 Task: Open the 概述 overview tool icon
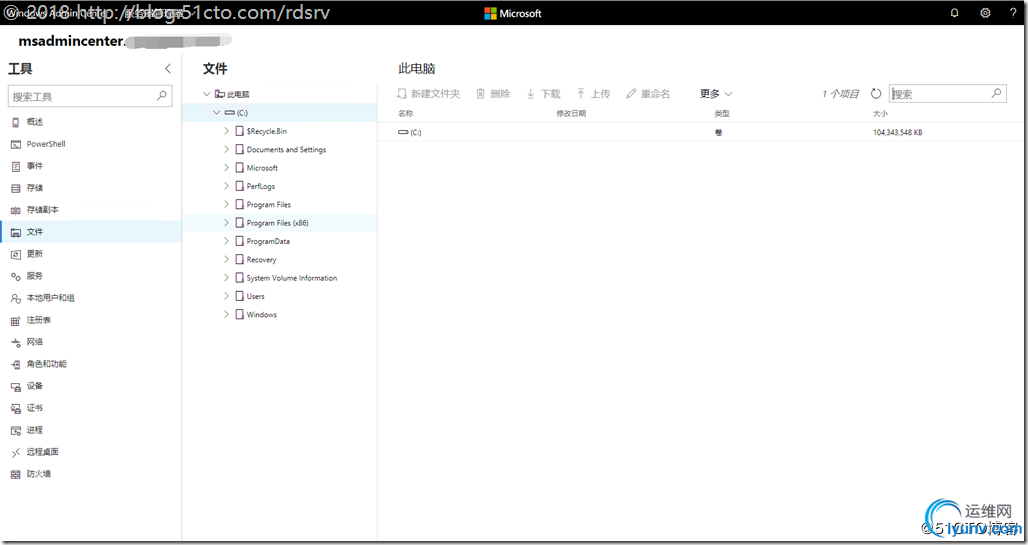16,122
